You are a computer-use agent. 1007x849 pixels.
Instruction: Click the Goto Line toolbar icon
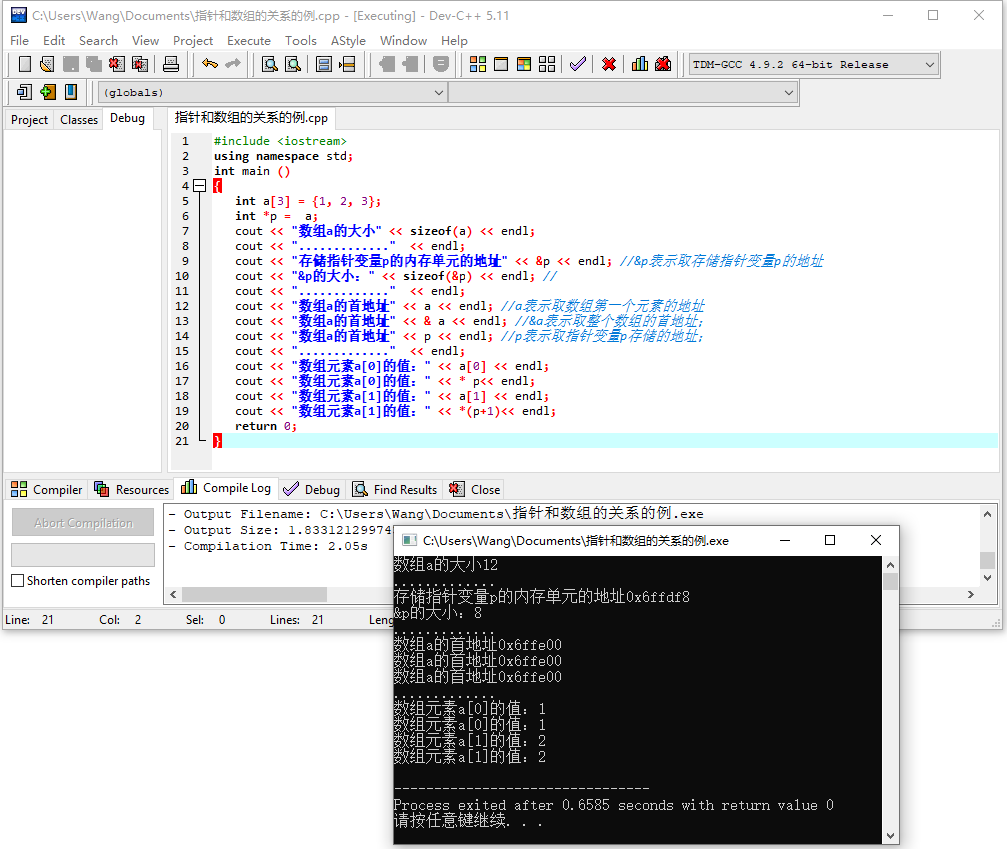[x=347, y=64]
